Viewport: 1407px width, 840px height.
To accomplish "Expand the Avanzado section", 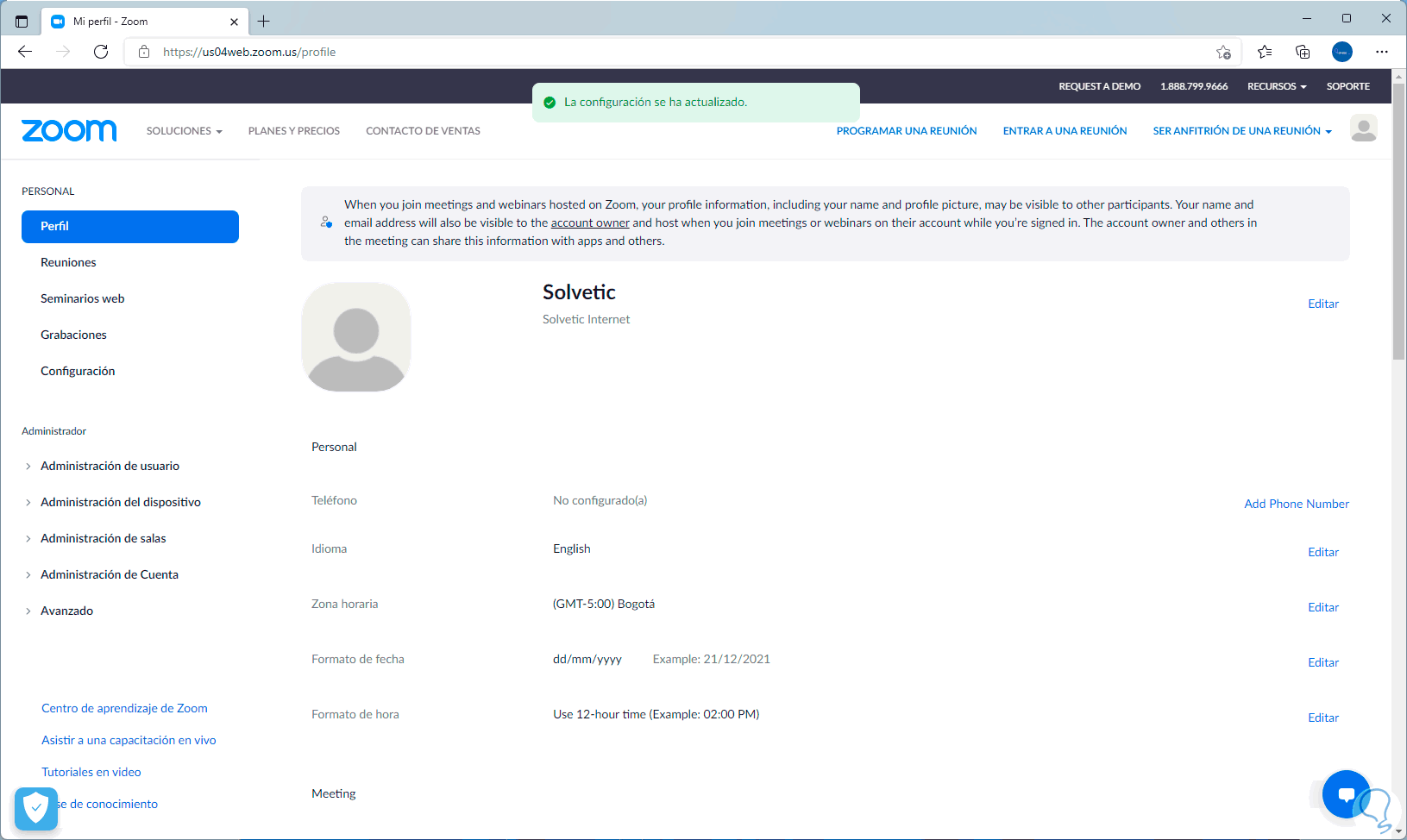I will click(x=66, y=611).
